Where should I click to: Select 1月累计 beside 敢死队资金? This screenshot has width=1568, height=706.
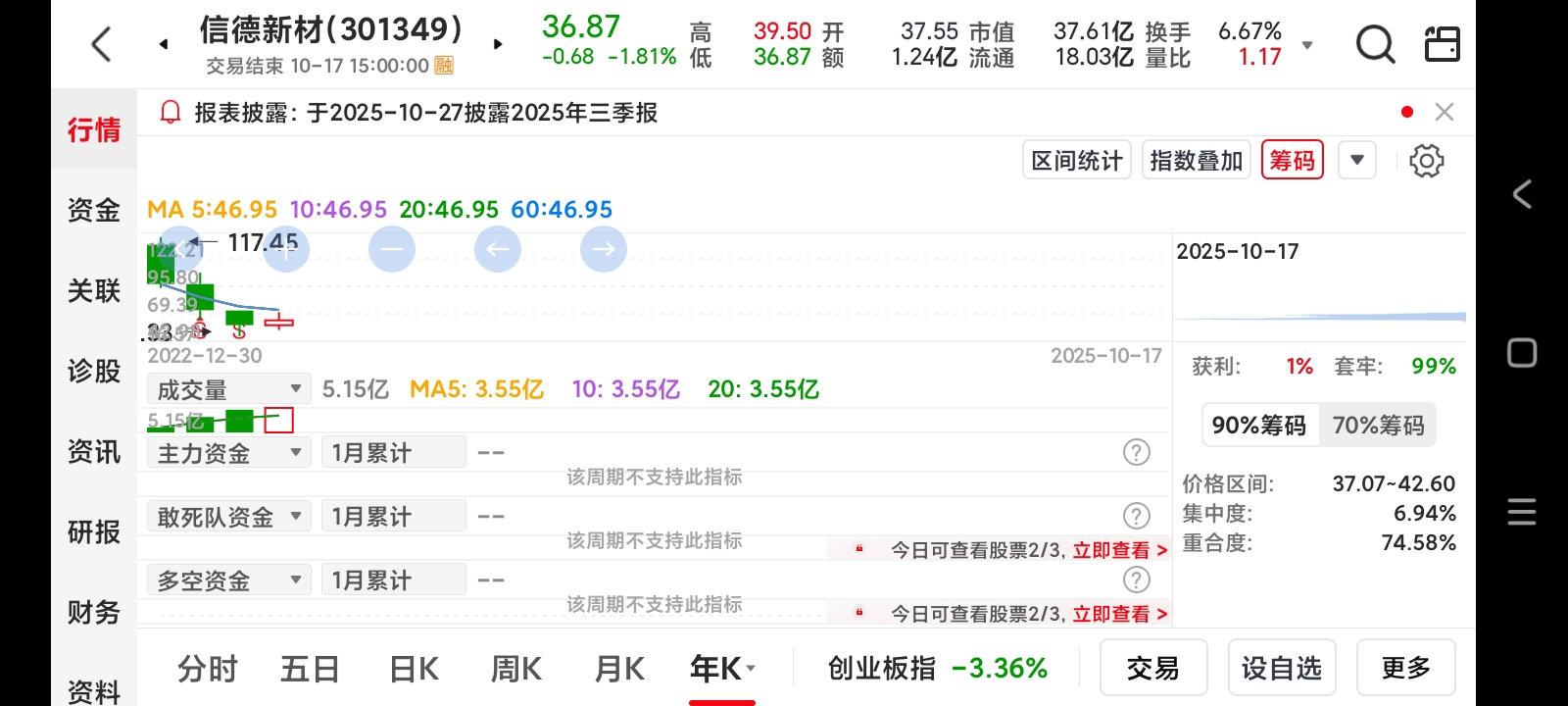click(x=393, y=517)
